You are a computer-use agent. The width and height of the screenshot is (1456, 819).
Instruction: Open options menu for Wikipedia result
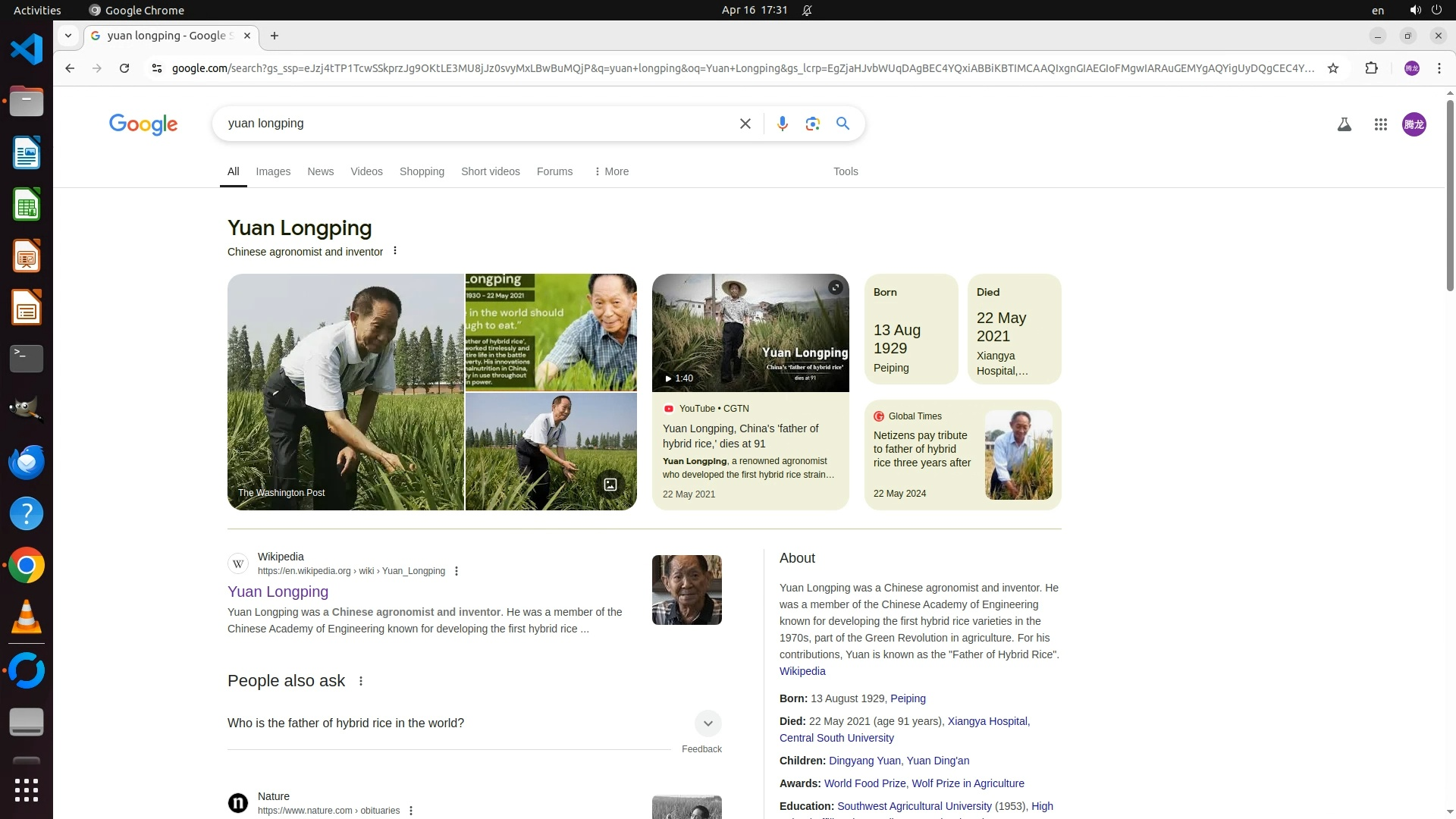tap(456, 571)
